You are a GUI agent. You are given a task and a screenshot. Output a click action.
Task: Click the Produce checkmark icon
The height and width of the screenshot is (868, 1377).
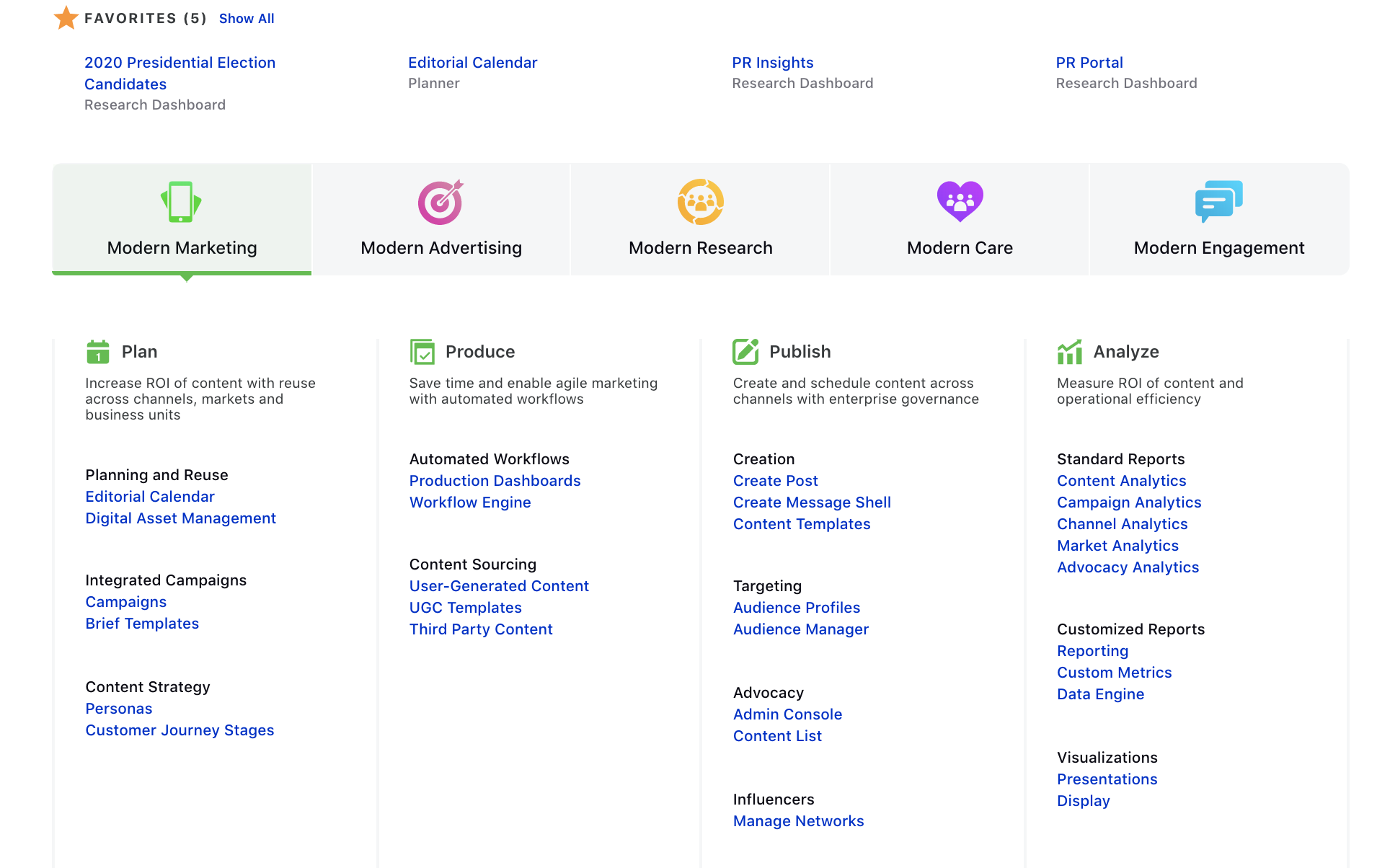pos(422,352)
